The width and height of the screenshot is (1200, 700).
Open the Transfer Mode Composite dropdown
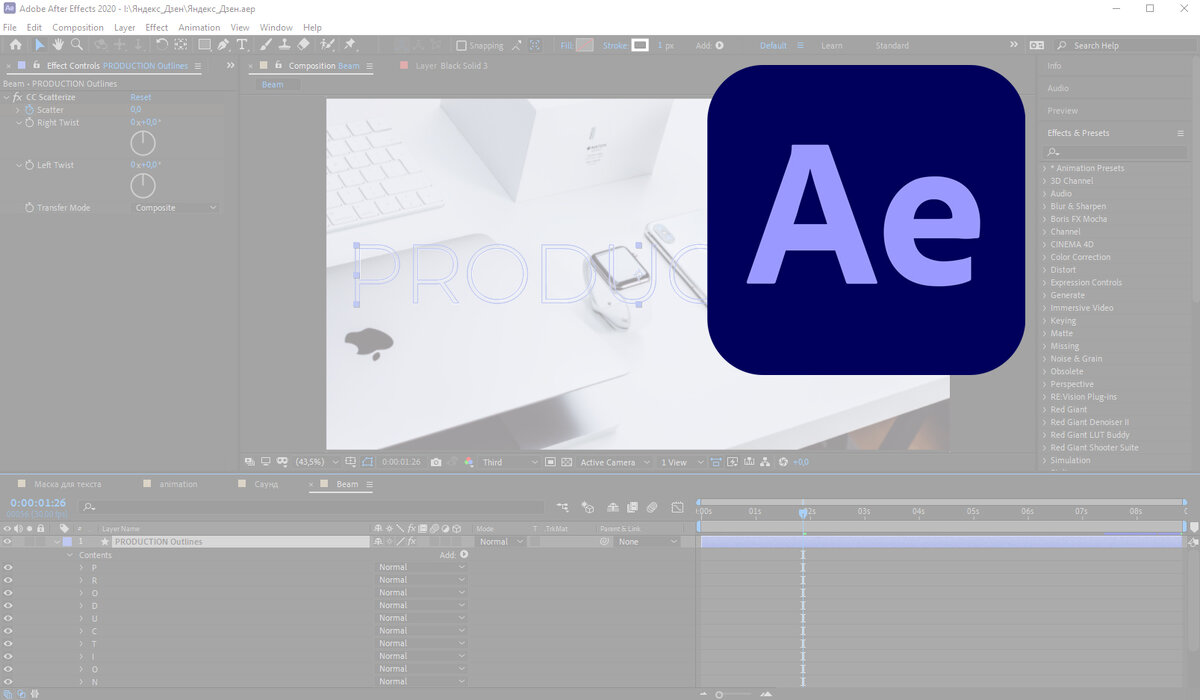tap(176, 208)
